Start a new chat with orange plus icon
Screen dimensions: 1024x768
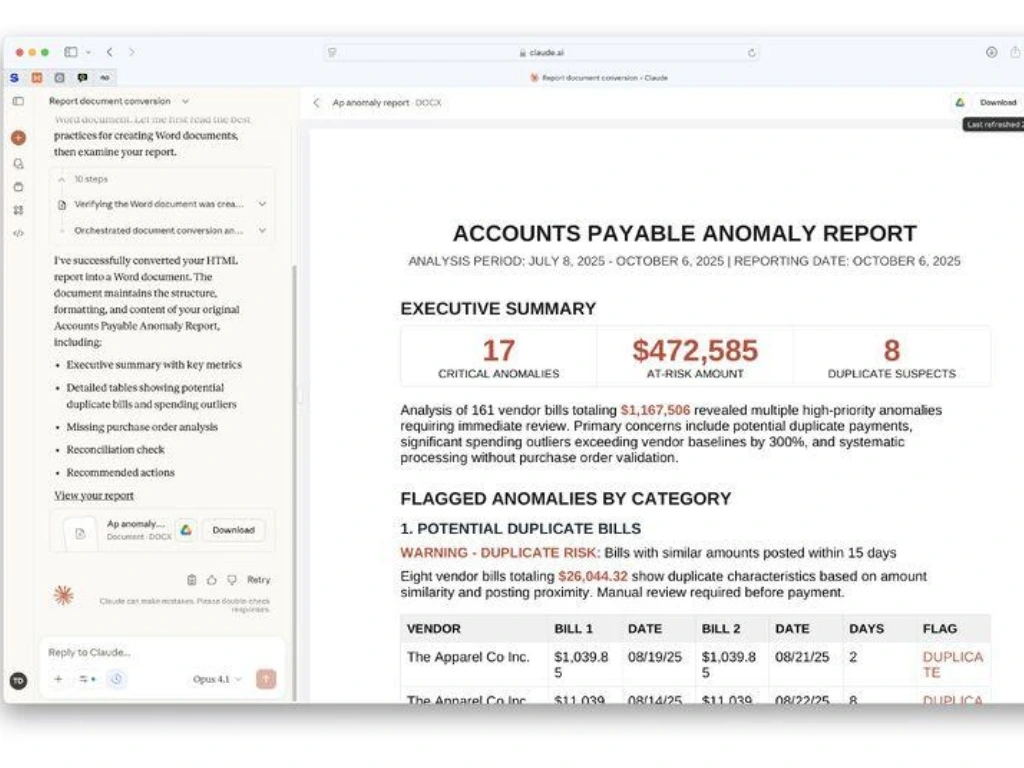coord(19,138)
